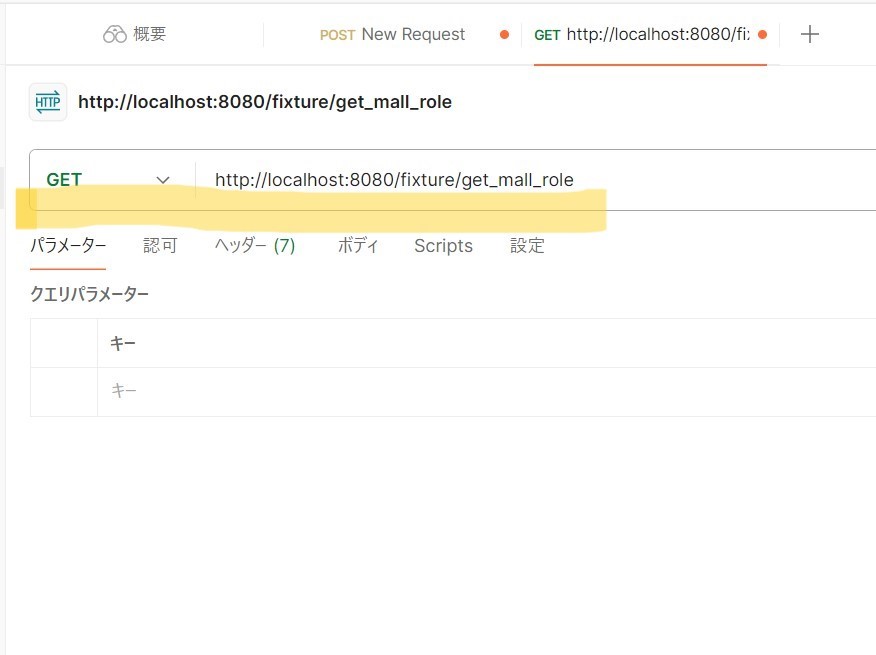Open a new tab with plus icon
Image resolution: width=876 pixels, height=655 pixels.
810,35
